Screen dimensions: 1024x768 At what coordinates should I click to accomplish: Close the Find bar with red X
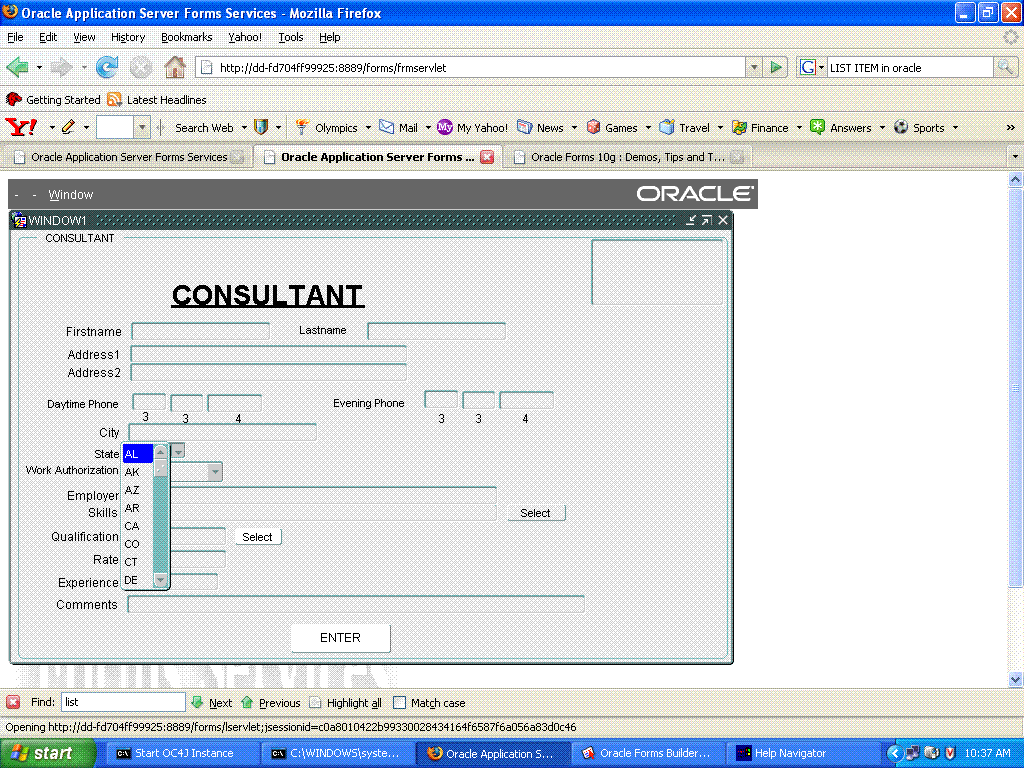point(13,702)
